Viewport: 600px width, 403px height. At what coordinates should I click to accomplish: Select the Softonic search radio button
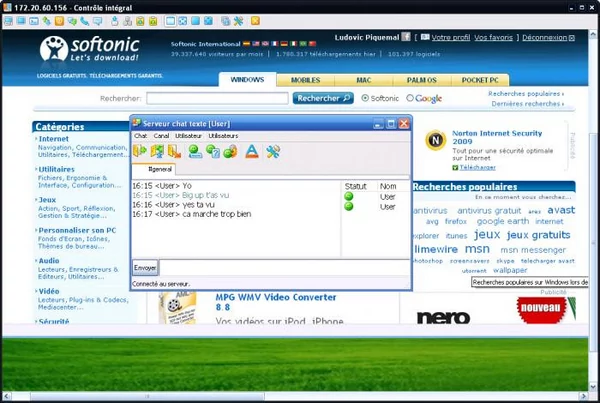click(x=365, y=98)
